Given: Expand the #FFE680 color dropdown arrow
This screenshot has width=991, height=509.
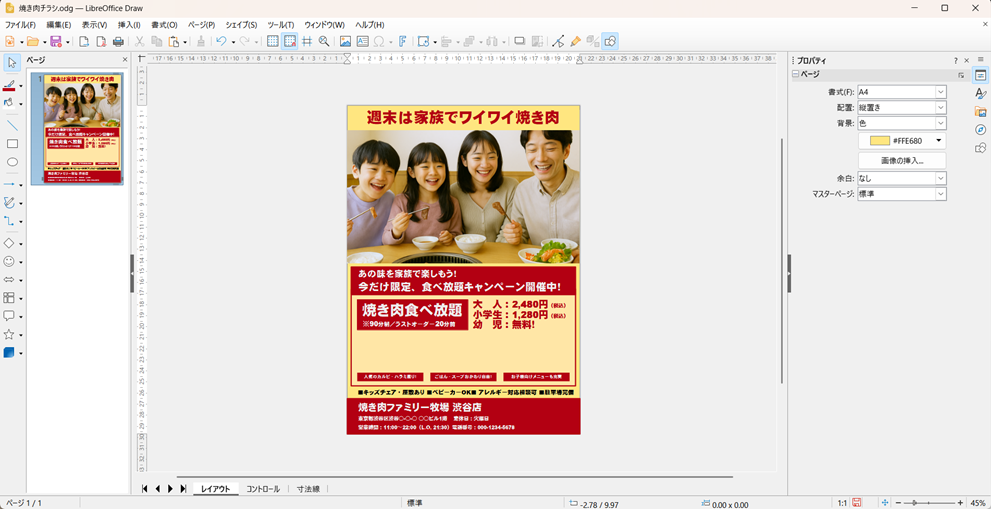Looking at the screenshot, I should pos(939,140).
